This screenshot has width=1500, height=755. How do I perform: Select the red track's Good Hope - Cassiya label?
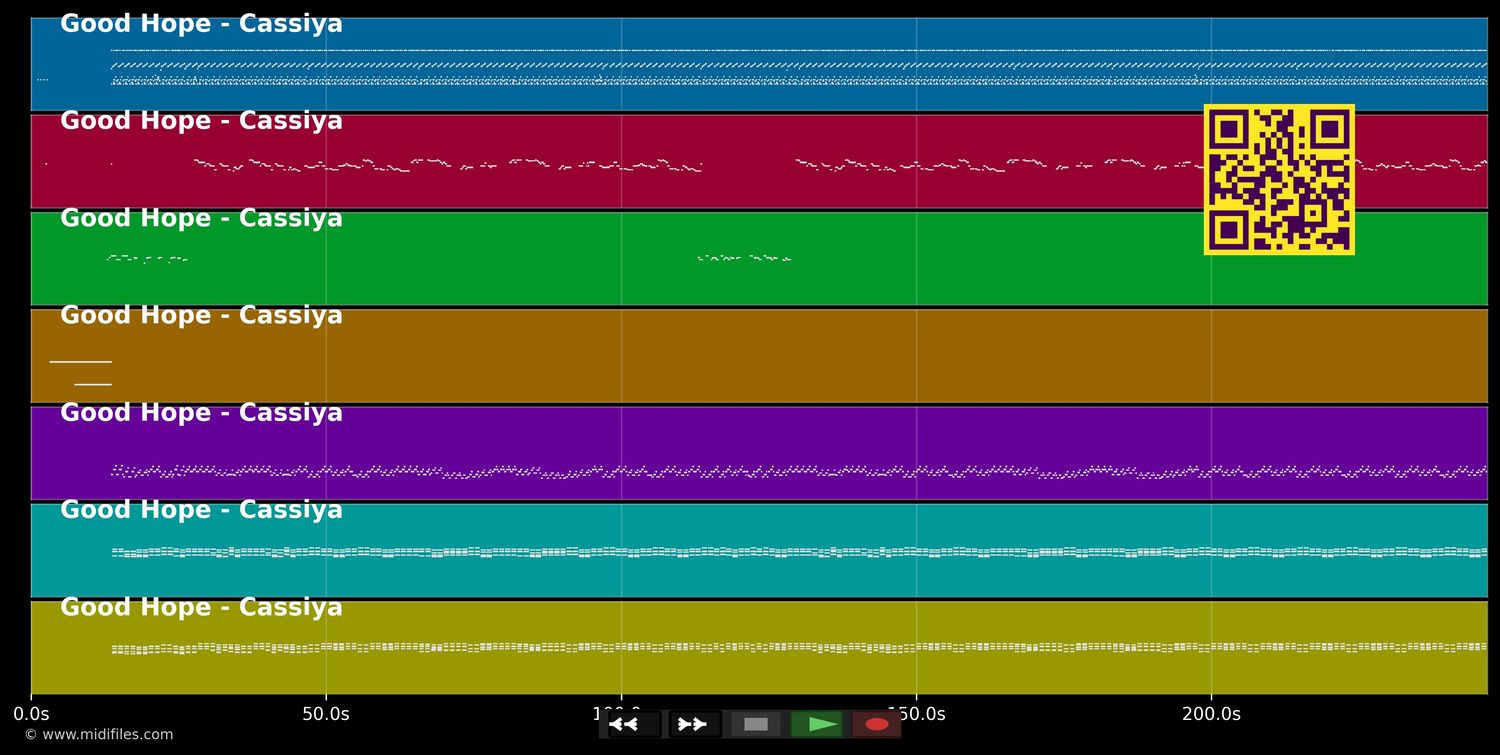[x=201, y=121]
